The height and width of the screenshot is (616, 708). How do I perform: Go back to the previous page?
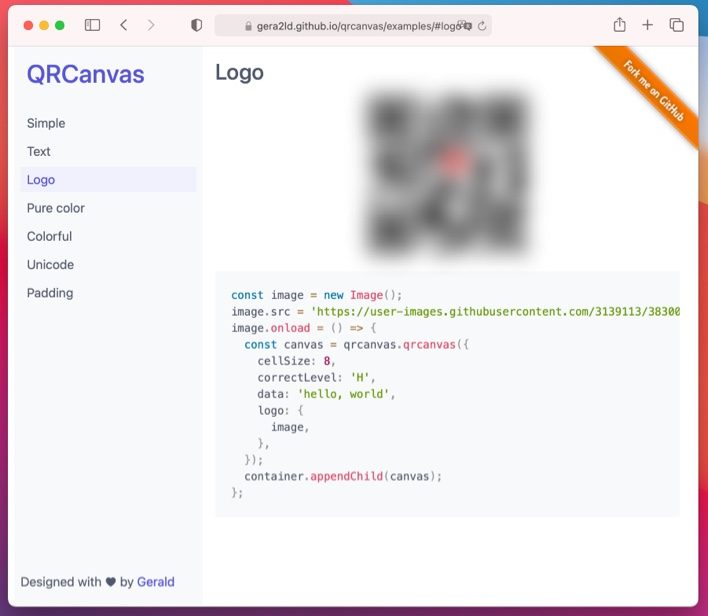point(123,25)
